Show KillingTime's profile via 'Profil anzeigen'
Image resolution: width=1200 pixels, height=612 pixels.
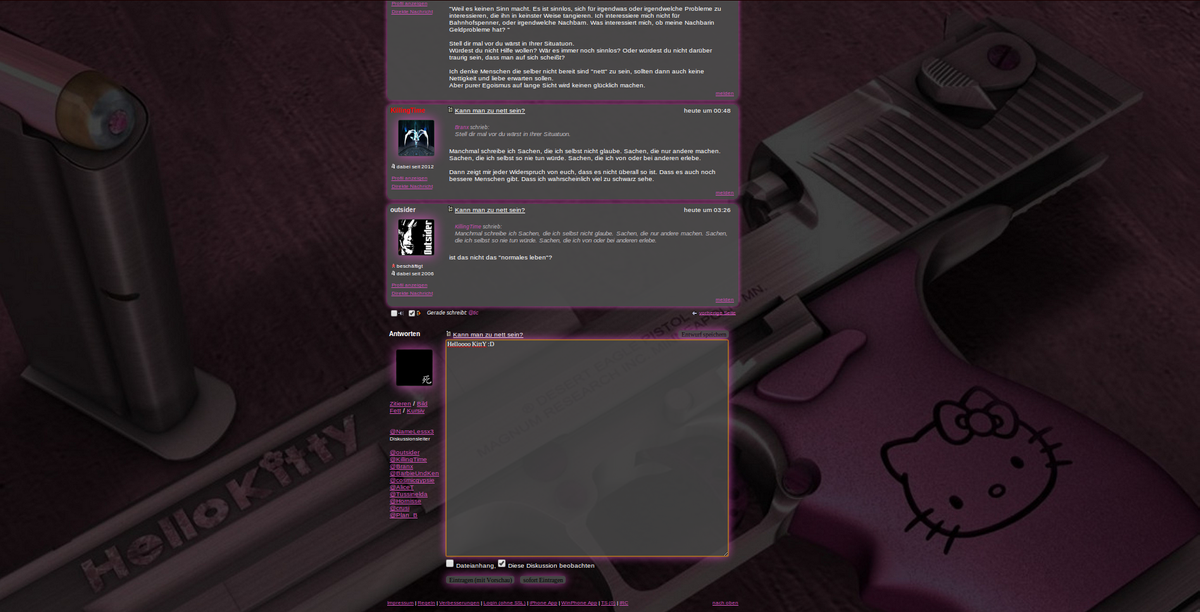click(409, 178)
